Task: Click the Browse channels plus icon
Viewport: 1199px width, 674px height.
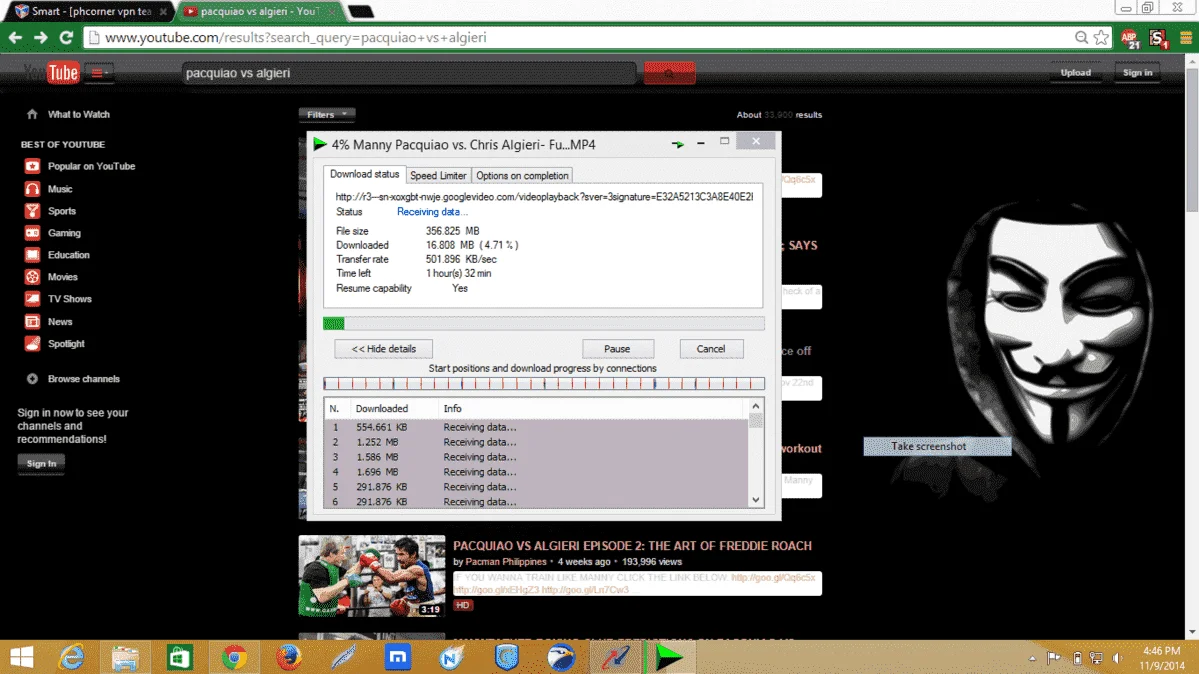Action: (32, 379)
